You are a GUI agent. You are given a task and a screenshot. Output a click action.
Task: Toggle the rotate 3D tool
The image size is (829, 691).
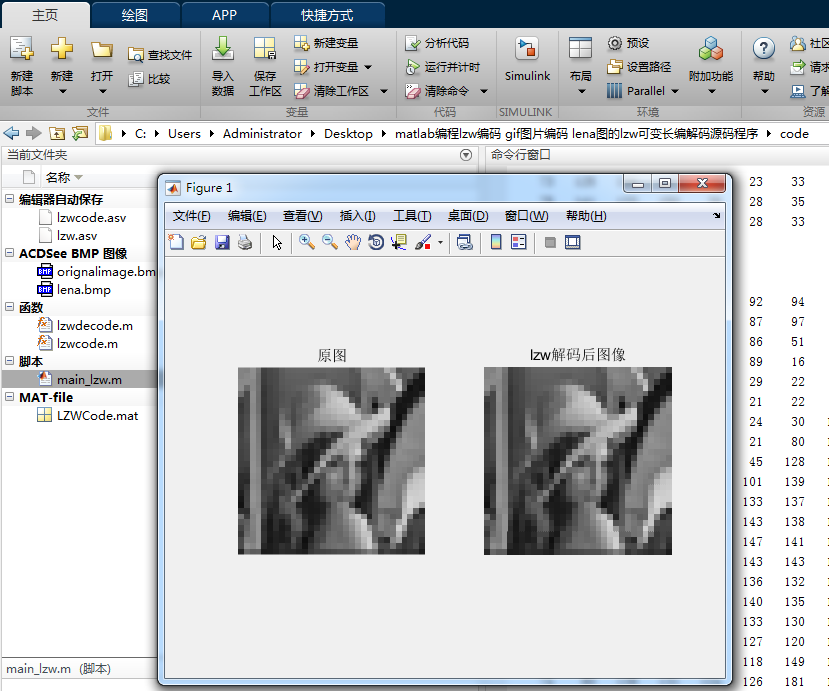376,242
